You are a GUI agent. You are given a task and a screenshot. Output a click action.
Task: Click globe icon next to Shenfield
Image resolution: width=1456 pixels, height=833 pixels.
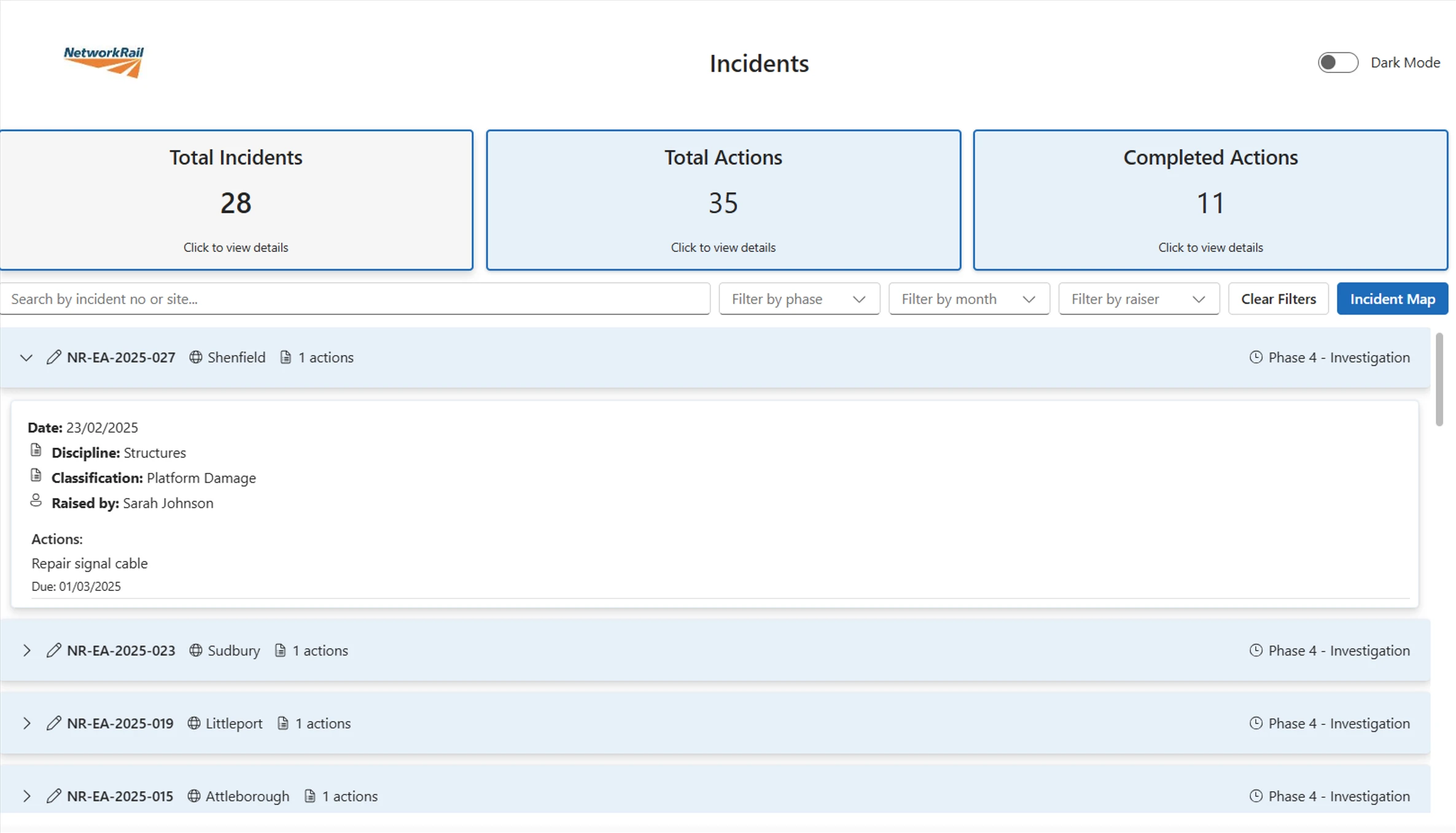195,357
